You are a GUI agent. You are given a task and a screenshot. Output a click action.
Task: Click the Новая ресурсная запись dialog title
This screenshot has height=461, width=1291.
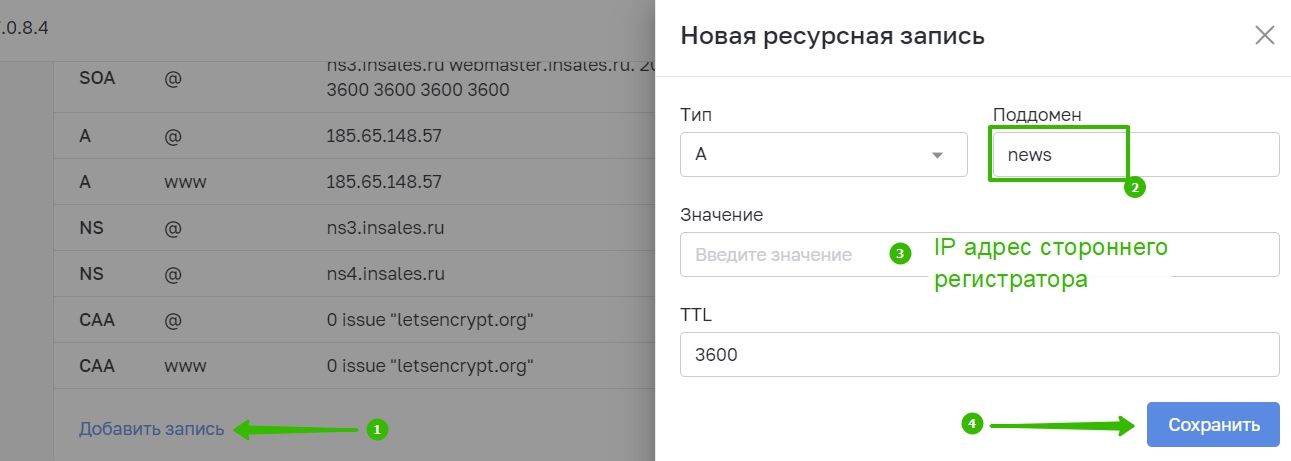tap(832, 36)
